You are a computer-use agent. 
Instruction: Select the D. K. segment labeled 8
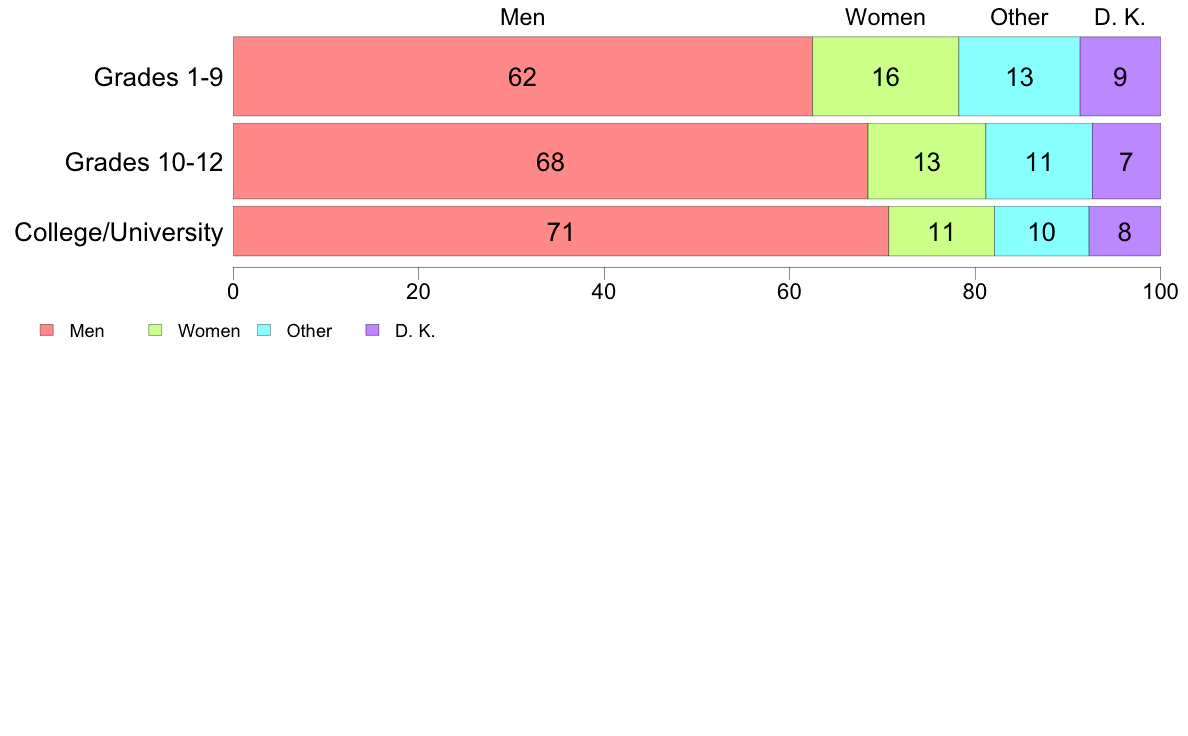coord(1124,231)
